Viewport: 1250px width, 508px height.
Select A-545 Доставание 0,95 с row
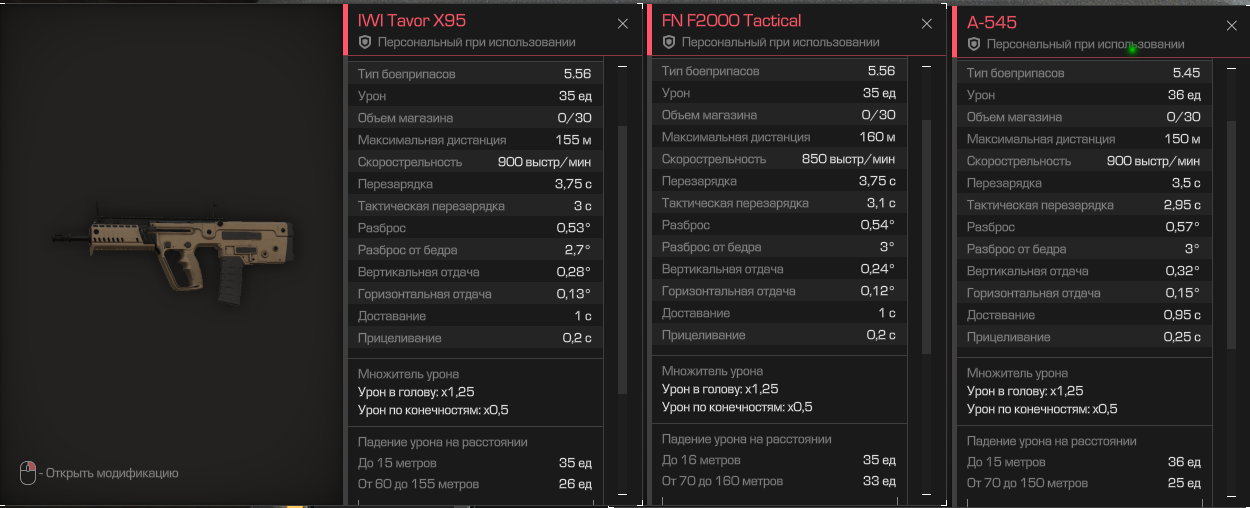click(1085, 315)
